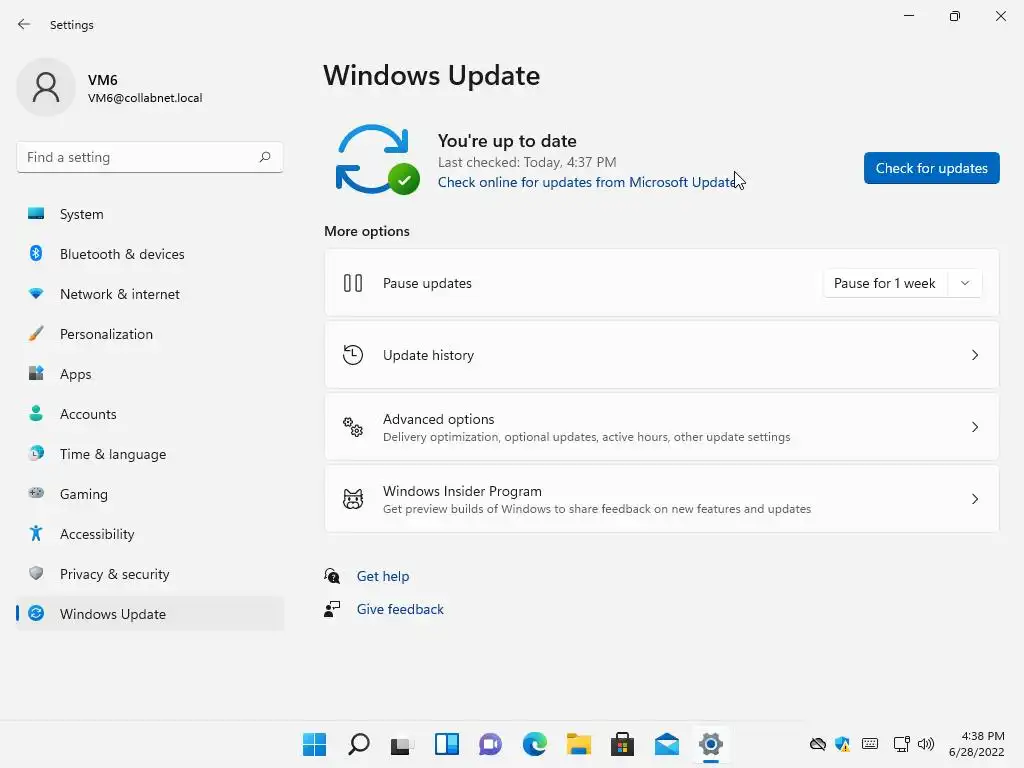The height and width of the screenshot is (768, 1024).
Task: Click Pause for 1 week button
Action: [x=884, y=283]
